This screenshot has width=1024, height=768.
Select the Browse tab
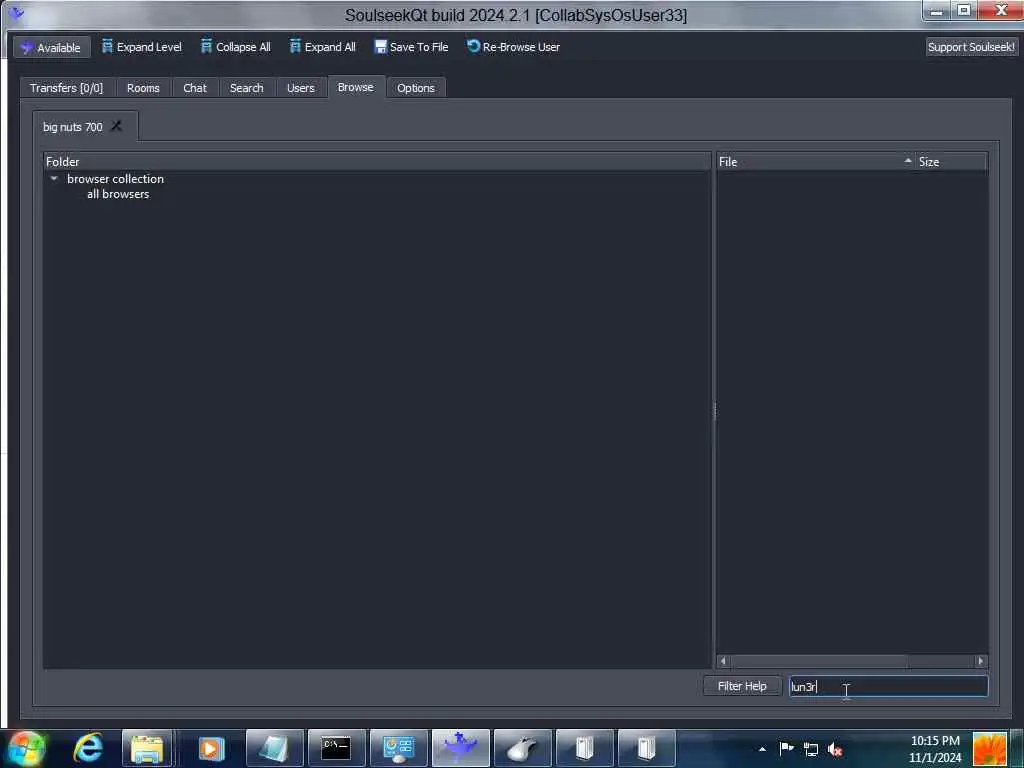pos(356,87)
